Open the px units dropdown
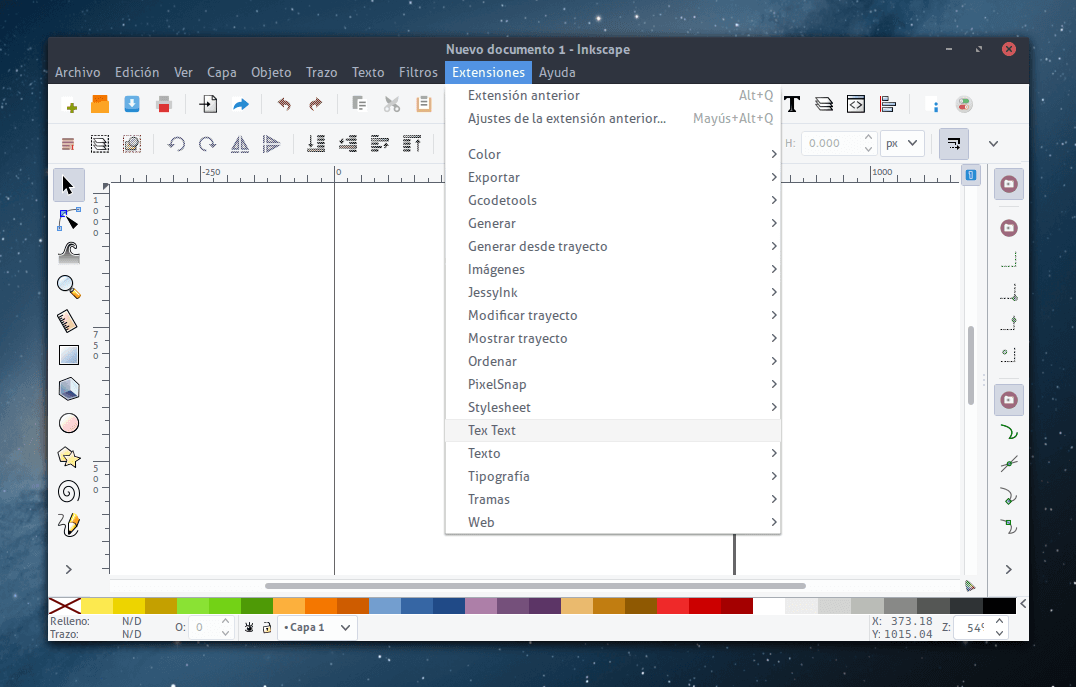This screenshot has width=1076, height=687. coord(901,143)
